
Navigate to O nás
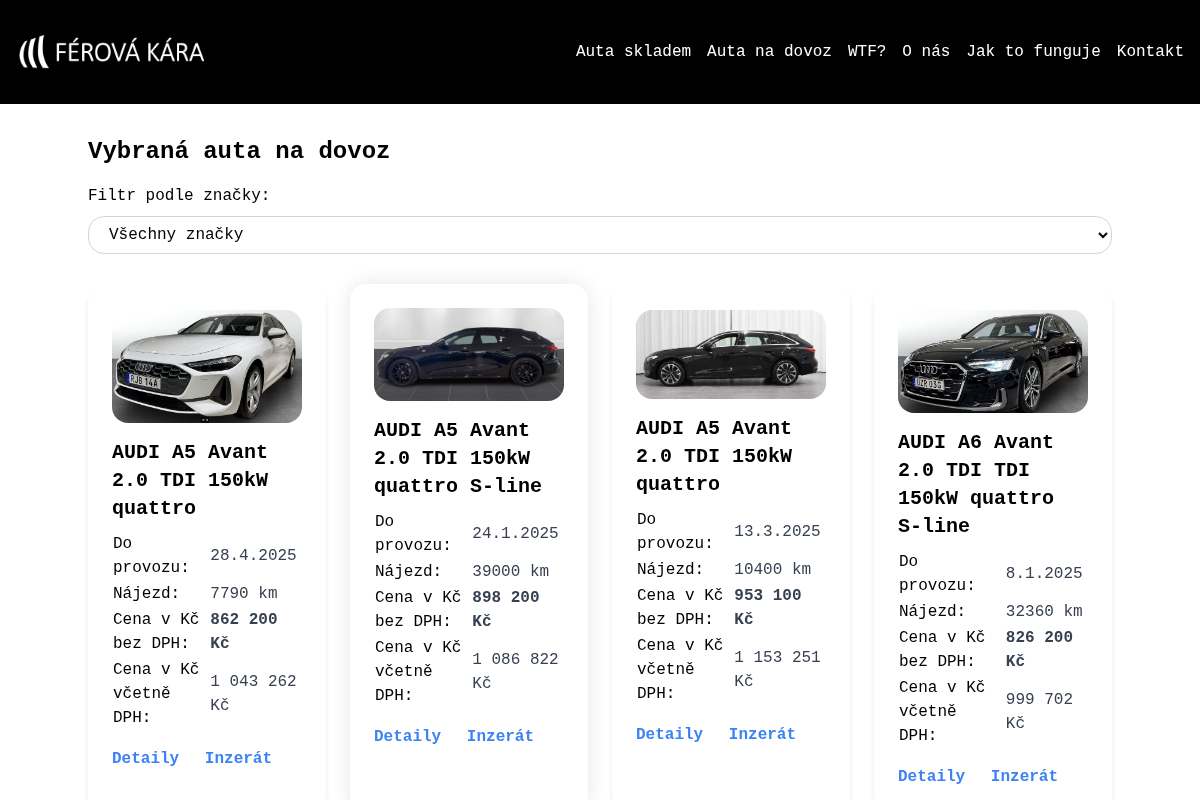pyautogui.click(x=926, y=52)
